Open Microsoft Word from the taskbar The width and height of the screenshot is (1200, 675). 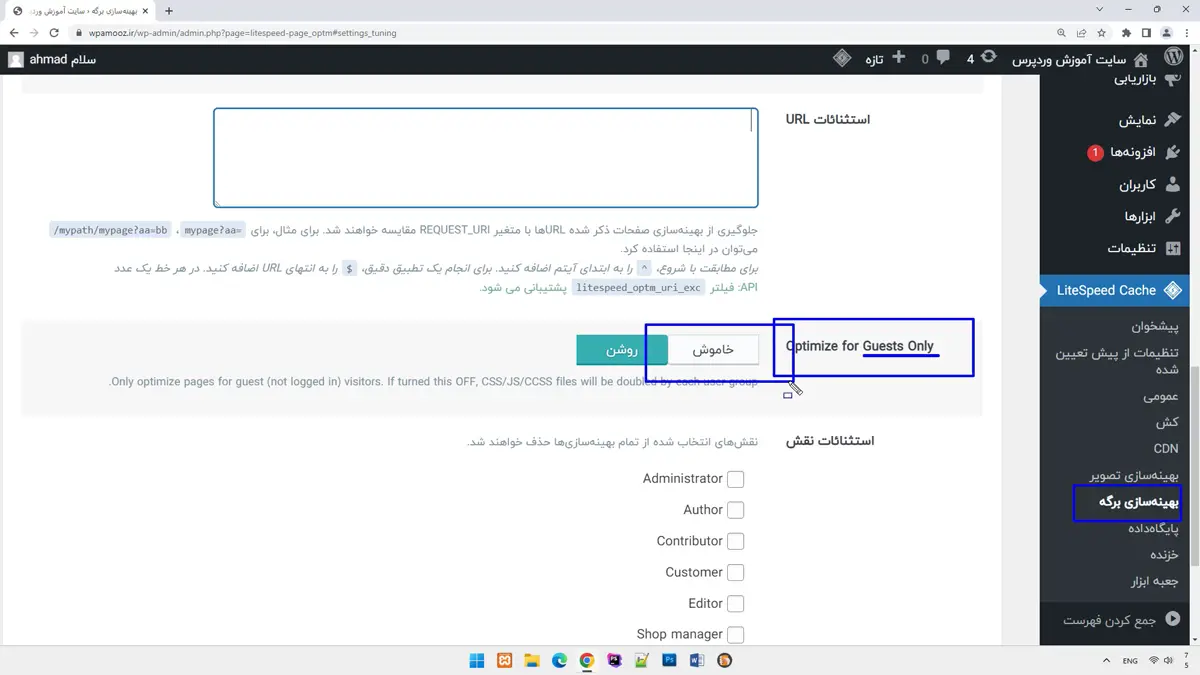pyautogui.click(x=697, y=660)
